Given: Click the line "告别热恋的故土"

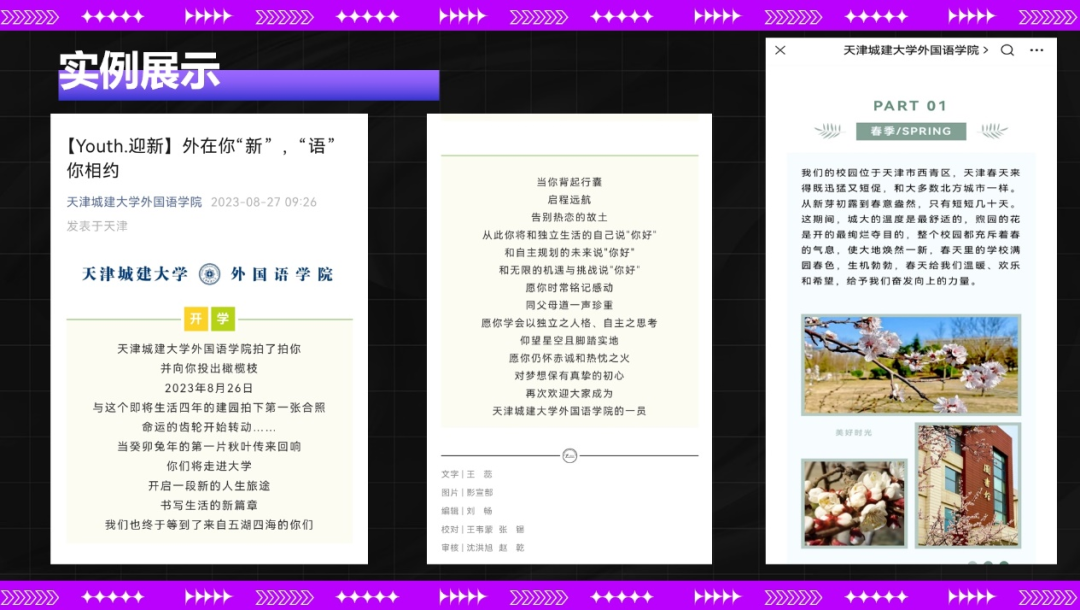Looking at the screenshot, I should (x=570, y=217).
